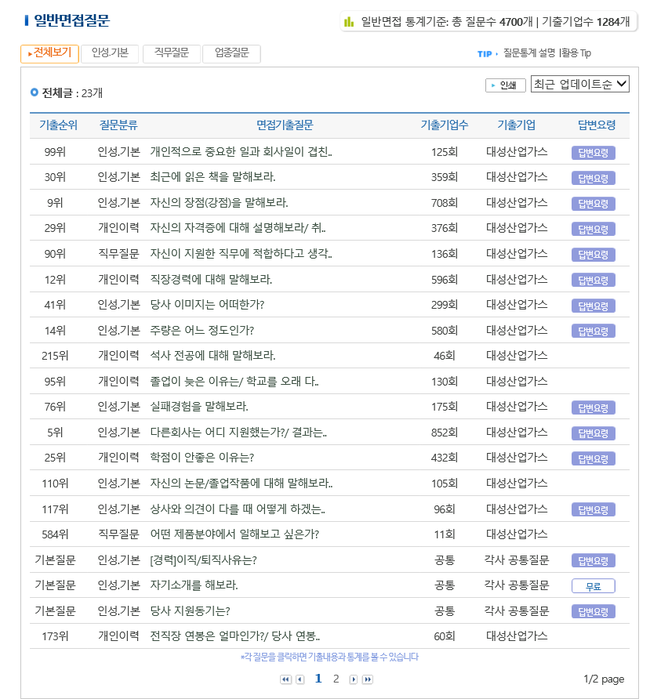Click the 질문통계 설명 활용 Tip link

coord(546,53)
